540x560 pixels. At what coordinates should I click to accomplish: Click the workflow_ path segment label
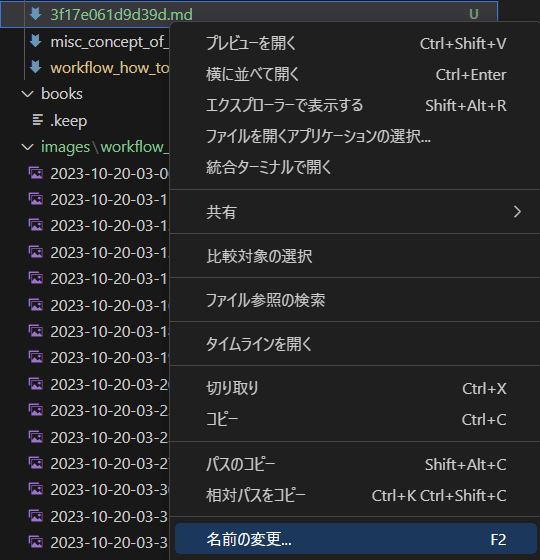tap(134, 147)
